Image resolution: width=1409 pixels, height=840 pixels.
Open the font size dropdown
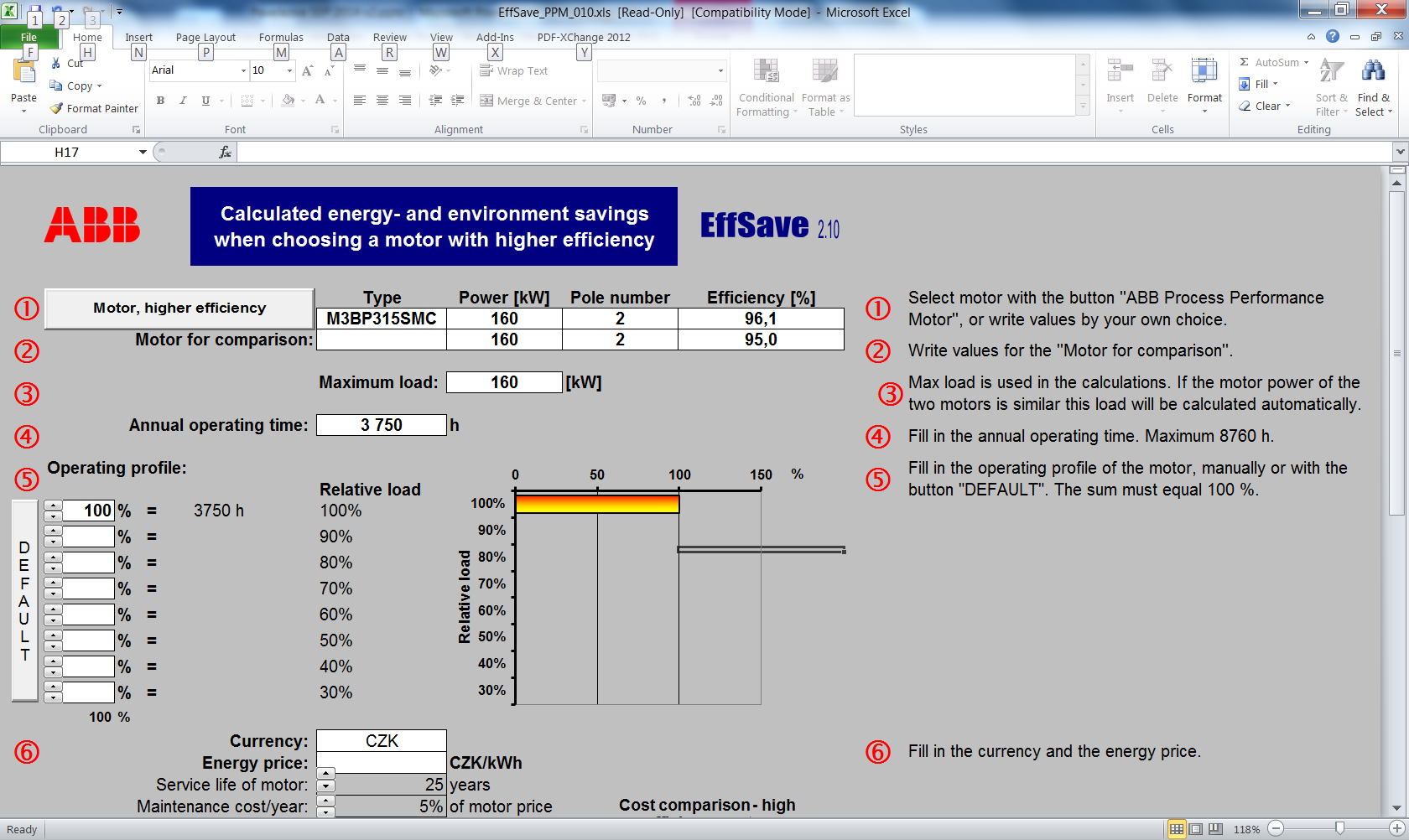coord(289,70)
